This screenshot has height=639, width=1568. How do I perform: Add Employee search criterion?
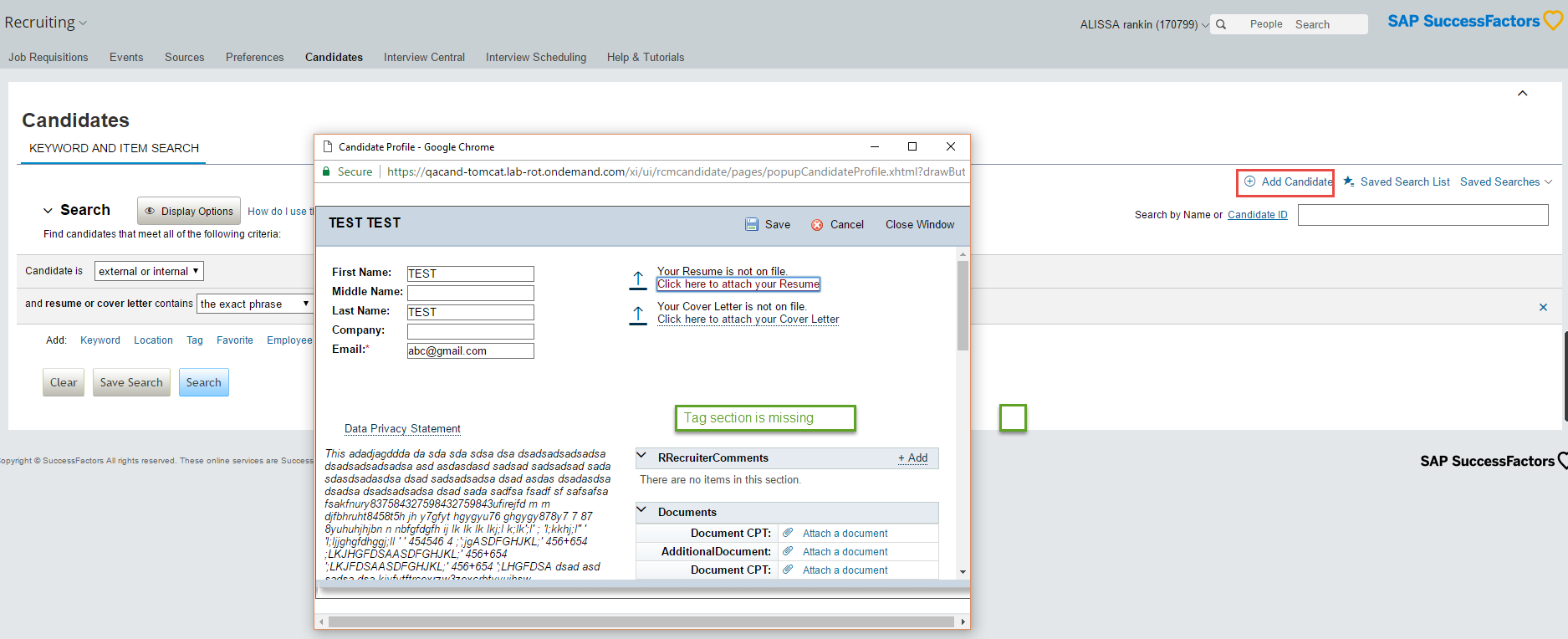[x=289, y=340]
